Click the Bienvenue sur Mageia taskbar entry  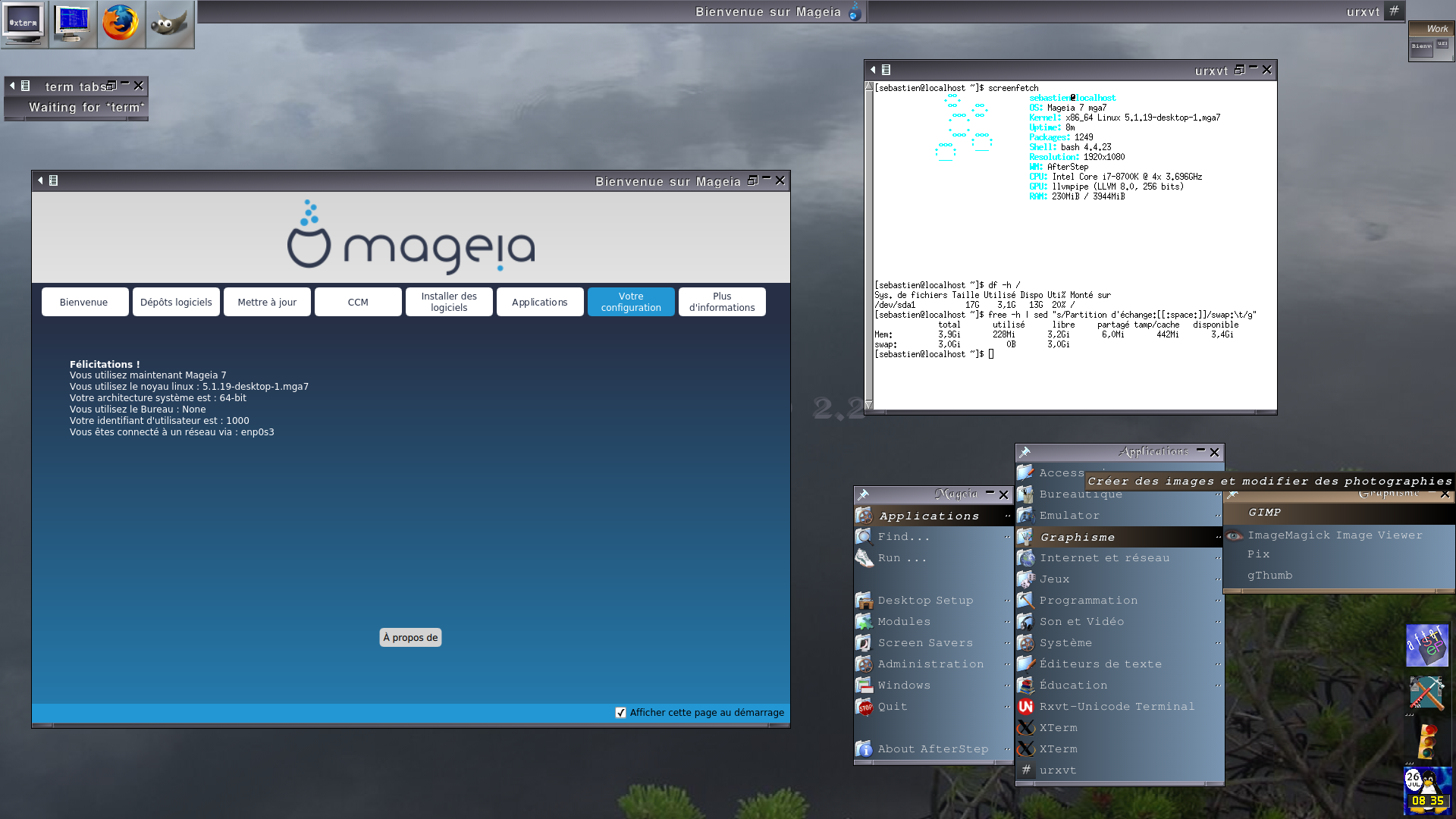click(532, 11)
